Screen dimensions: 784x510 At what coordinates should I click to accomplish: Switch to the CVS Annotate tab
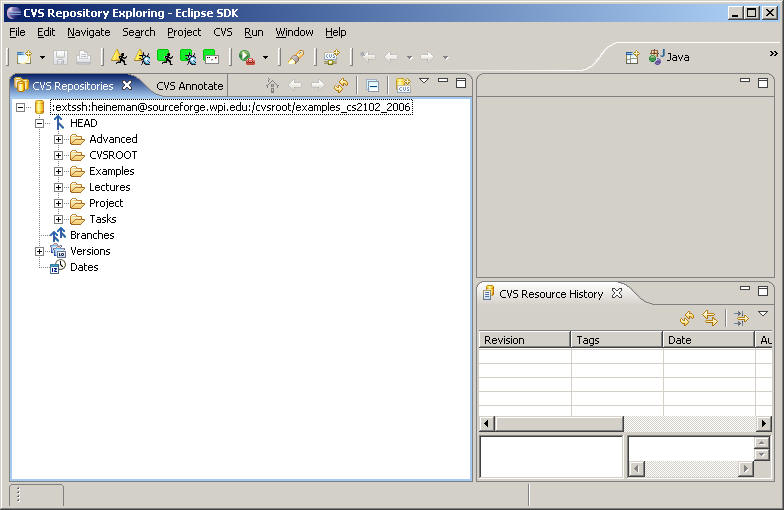pos(190,86)
